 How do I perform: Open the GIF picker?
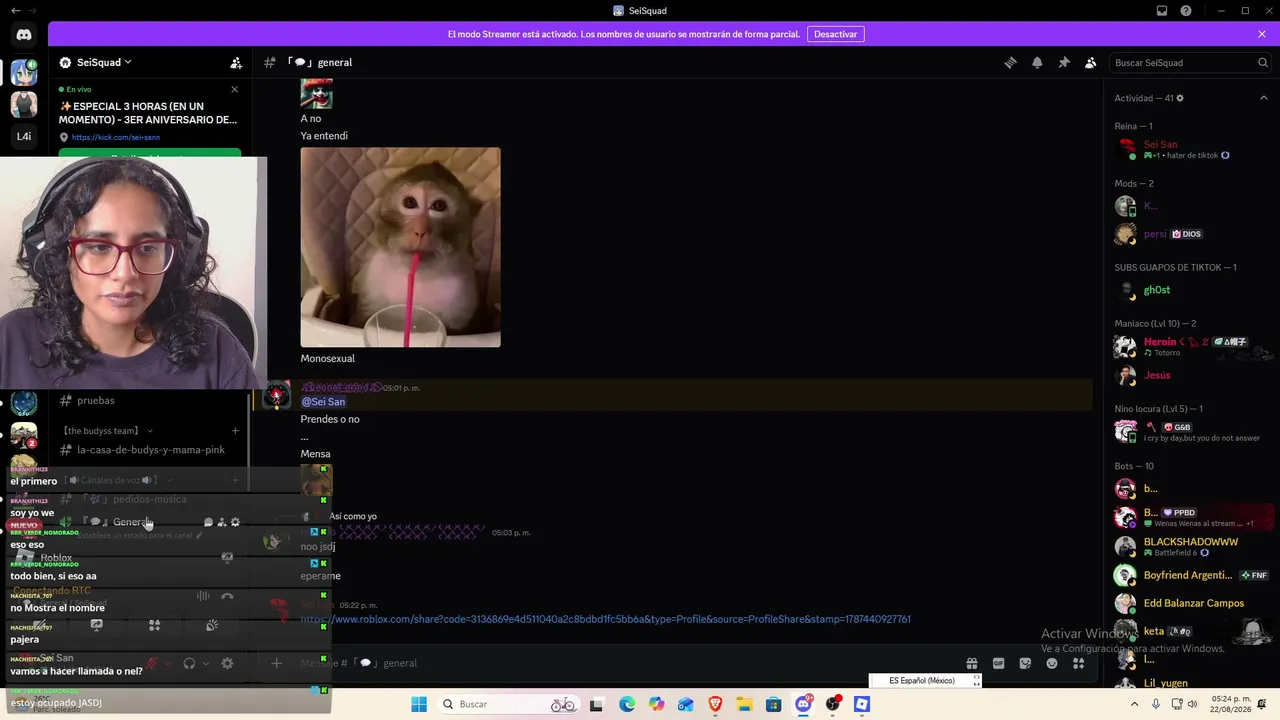coord(998,663)
